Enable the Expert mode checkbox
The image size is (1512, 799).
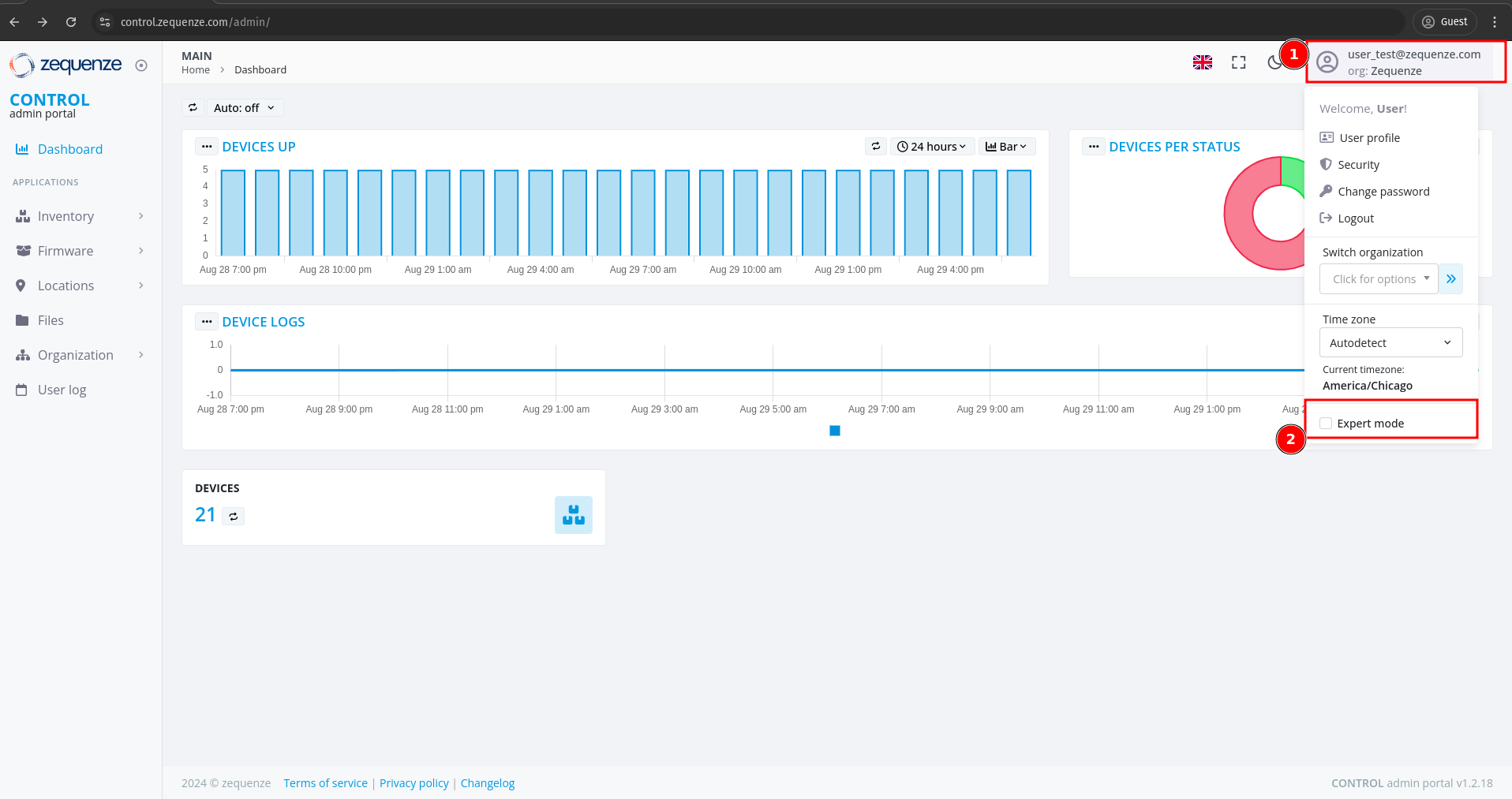click(1326, 424)
